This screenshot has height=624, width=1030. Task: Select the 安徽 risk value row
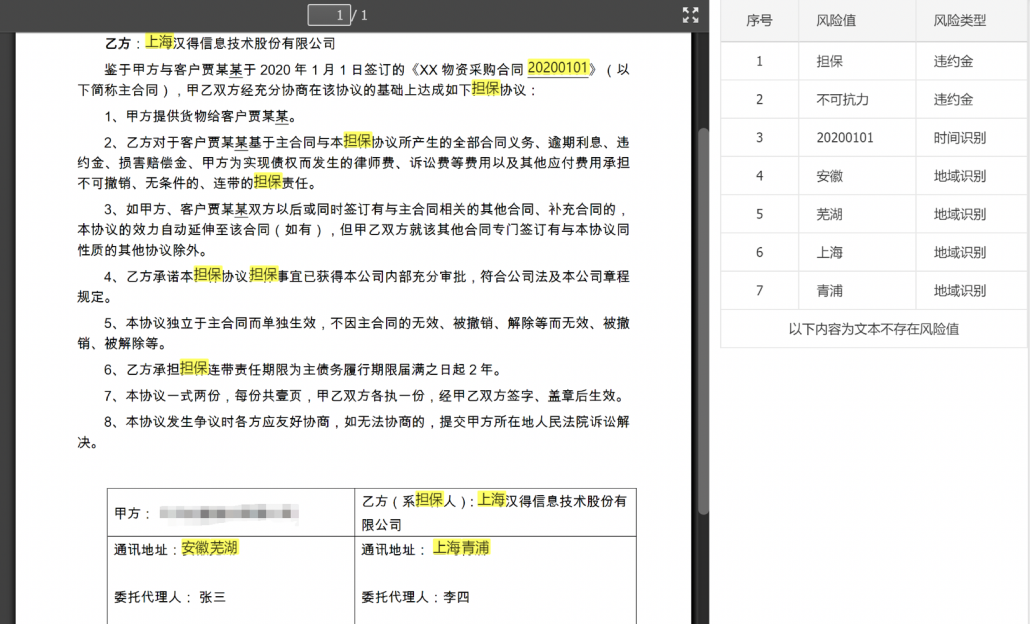coord(829,176)
